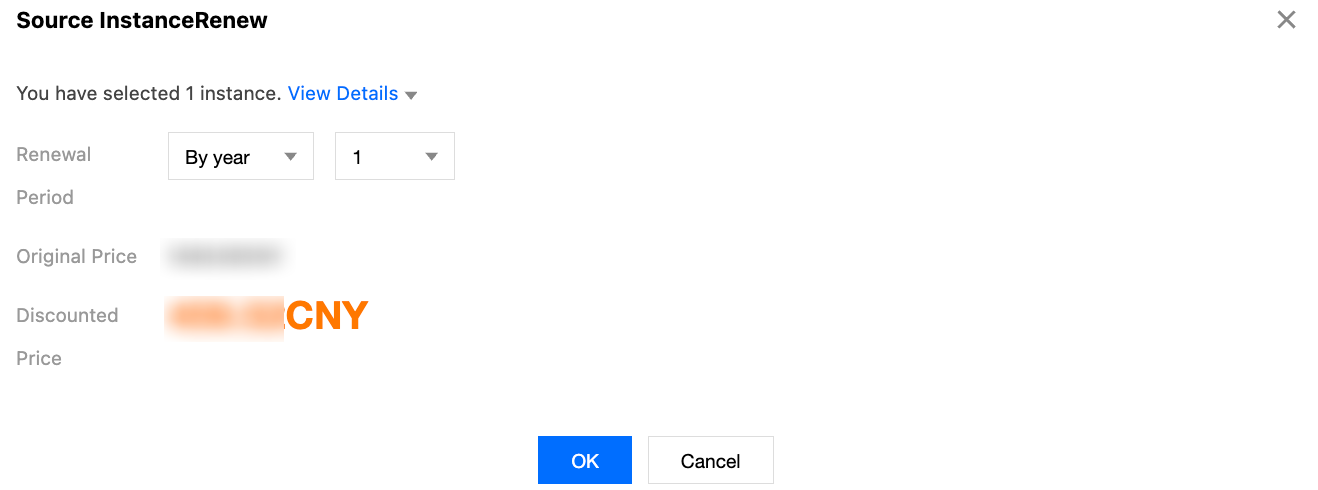Viewport: 1318px width, 490px height.
Task: Select the 'By year' text in the dropdown
Action: pyautogui.click(x=218, y=158)
